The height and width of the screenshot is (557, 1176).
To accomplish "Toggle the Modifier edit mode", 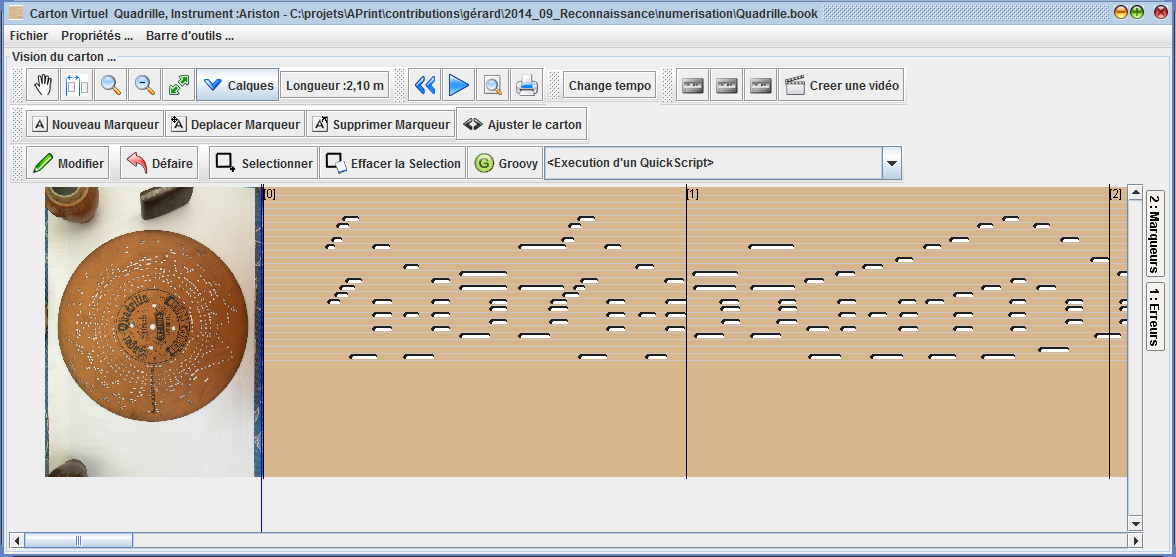I will pyautogui.click(x=69, y=163).
